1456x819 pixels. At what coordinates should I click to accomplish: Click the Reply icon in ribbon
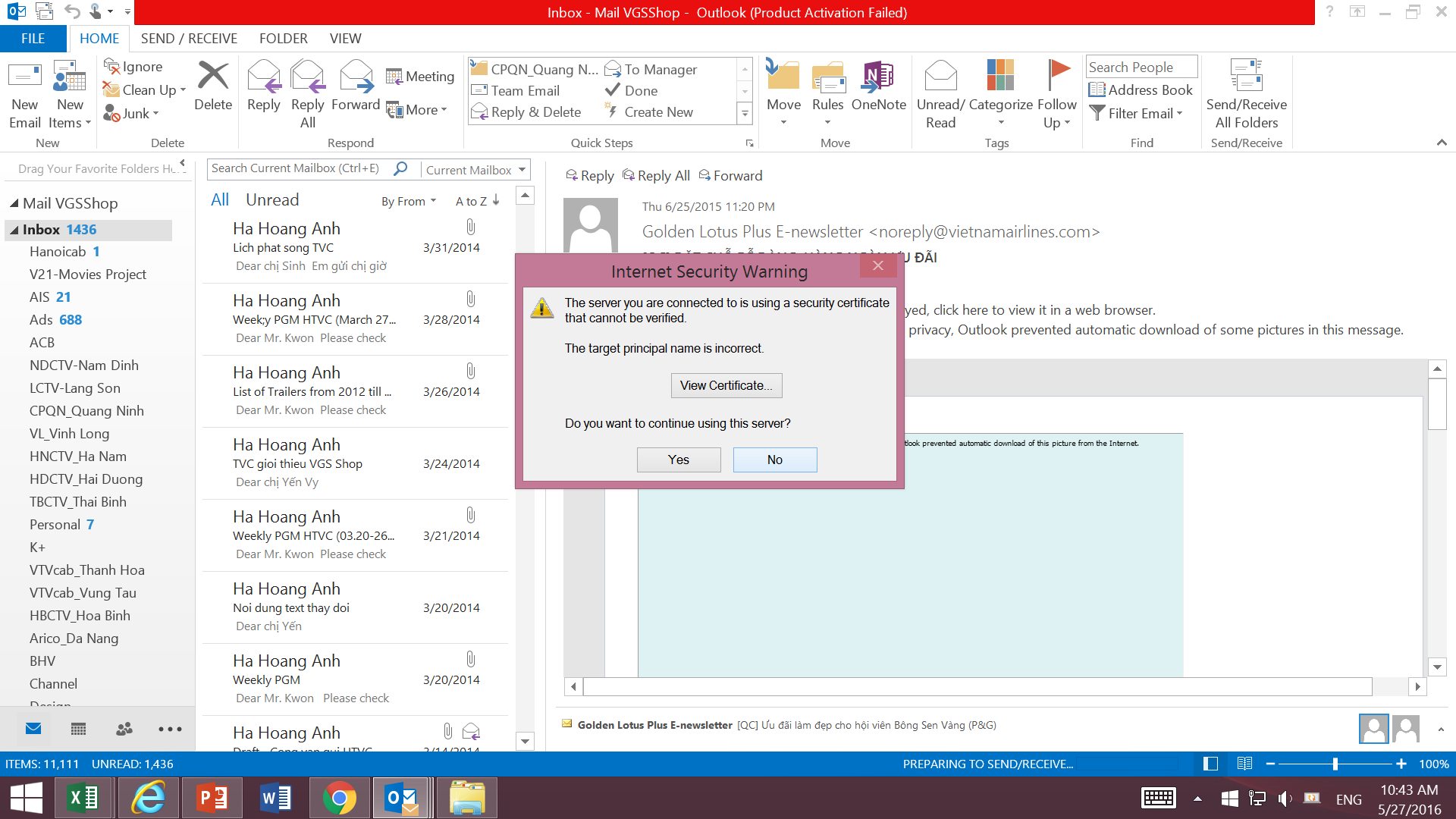point(264,85)
